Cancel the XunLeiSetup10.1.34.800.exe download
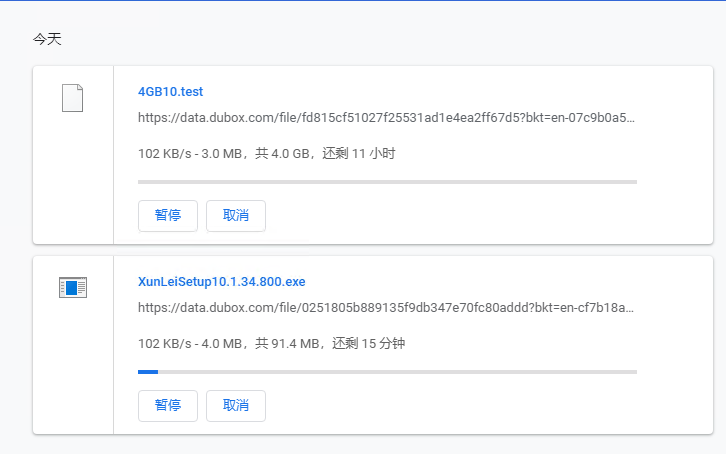The image size is (726, 454). [x=236, y=406]
